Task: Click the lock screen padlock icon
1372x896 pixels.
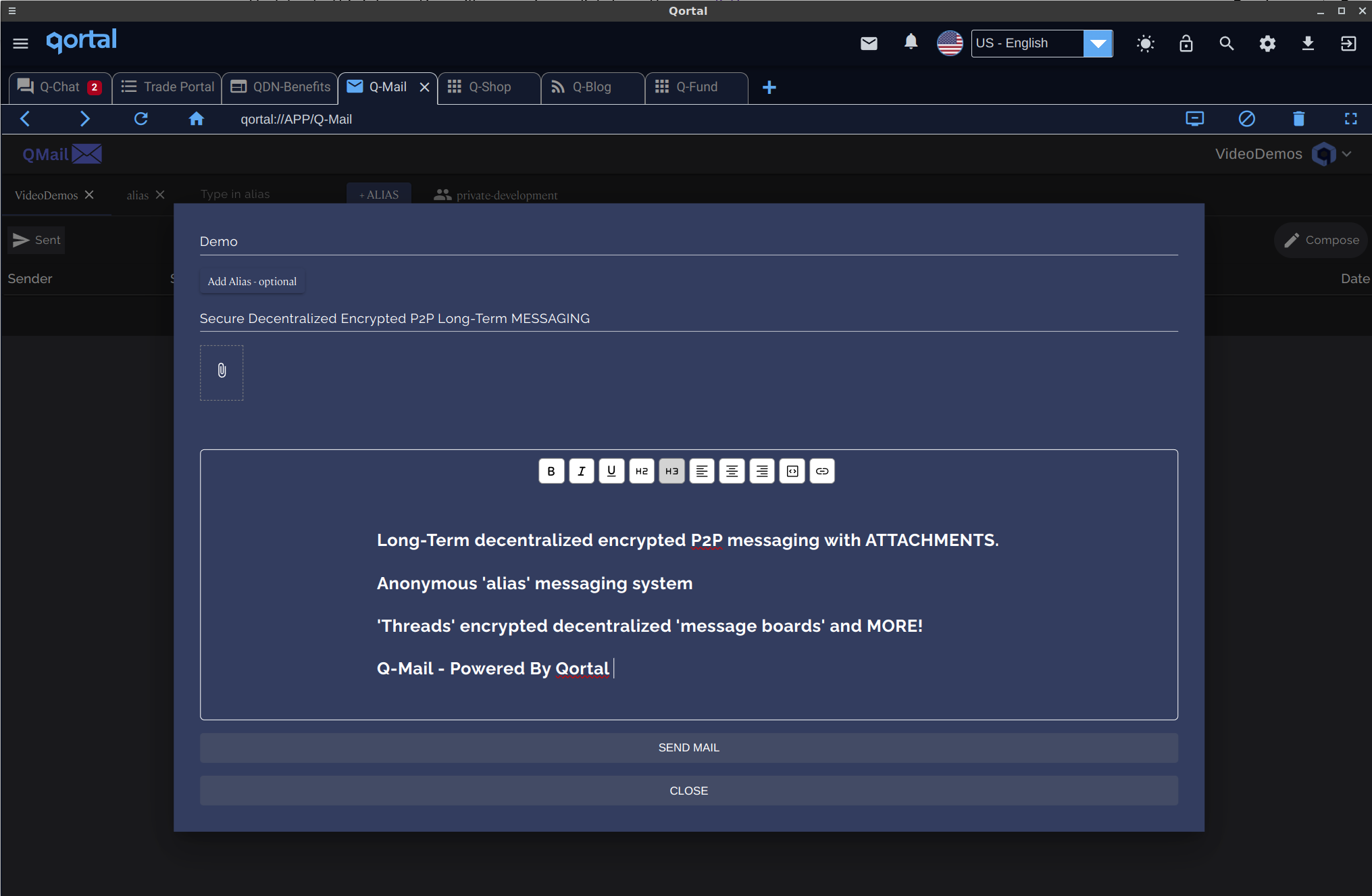Action: pyautogui.click(x=1186, y=43)
